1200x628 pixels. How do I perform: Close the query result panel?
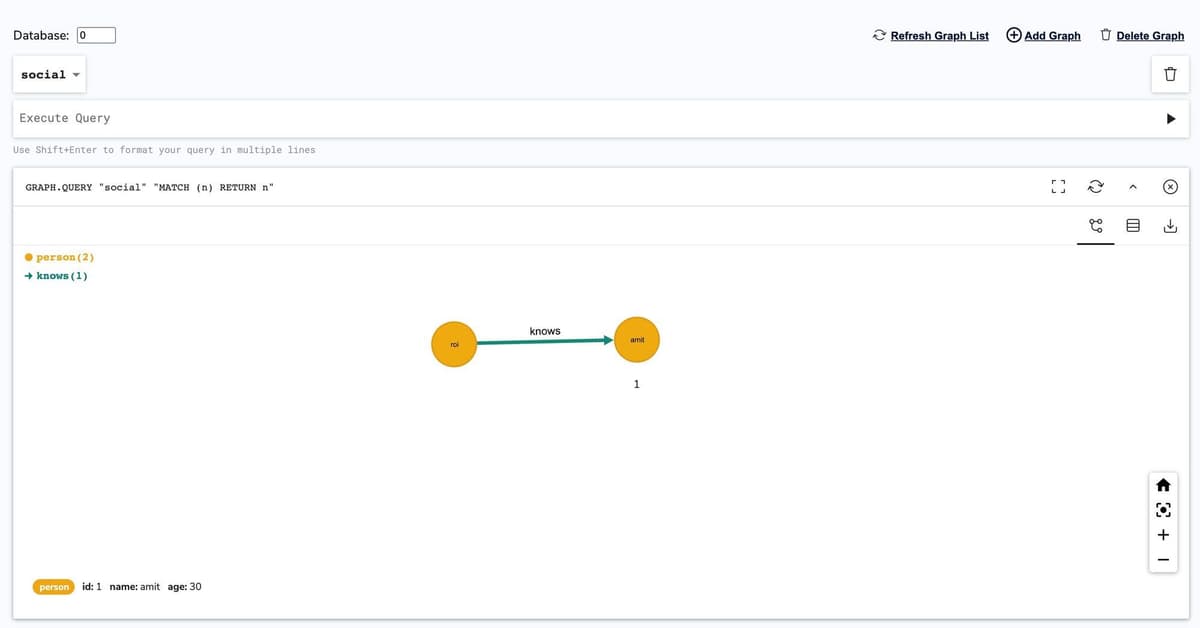click(x=1170, y=187)
